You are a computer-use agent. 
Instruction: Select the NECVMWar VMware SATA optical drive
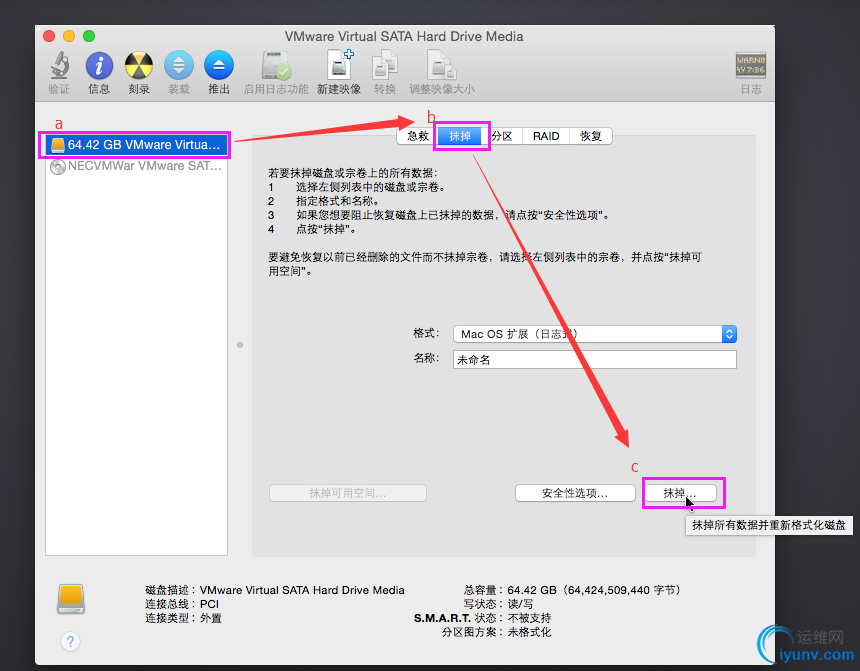(135, 166)
